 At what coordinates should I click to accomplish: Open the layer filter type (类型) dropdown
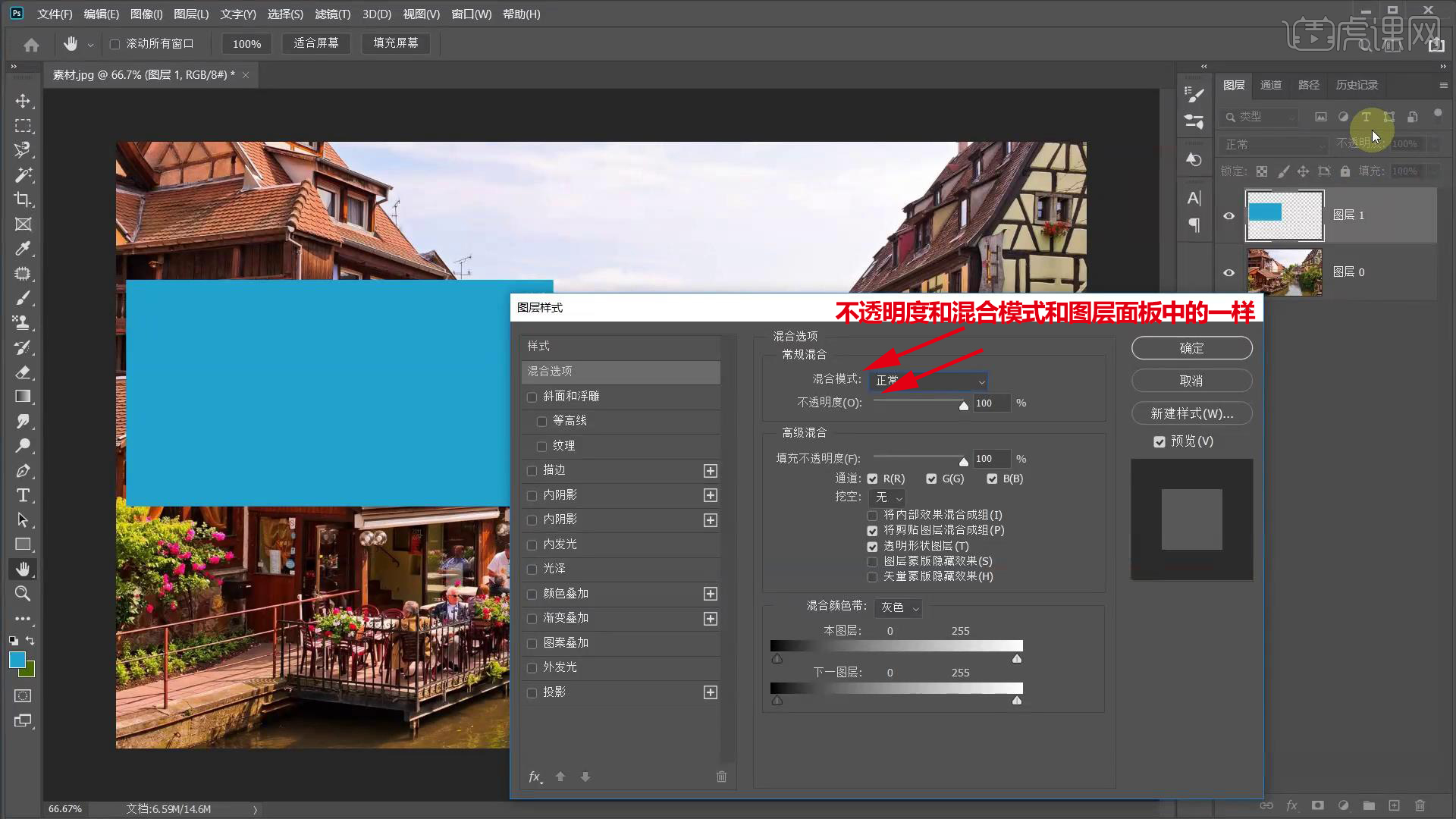pyautogui.click(x=1261, y=117)
